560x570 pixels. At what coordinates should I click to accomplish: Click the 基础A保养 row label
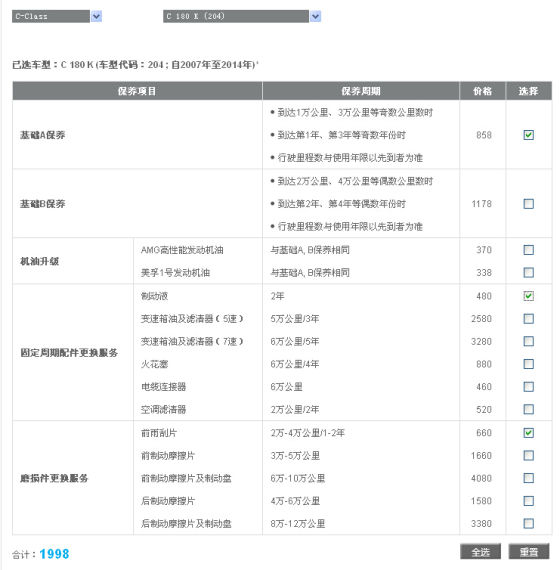tap(43, 135)
